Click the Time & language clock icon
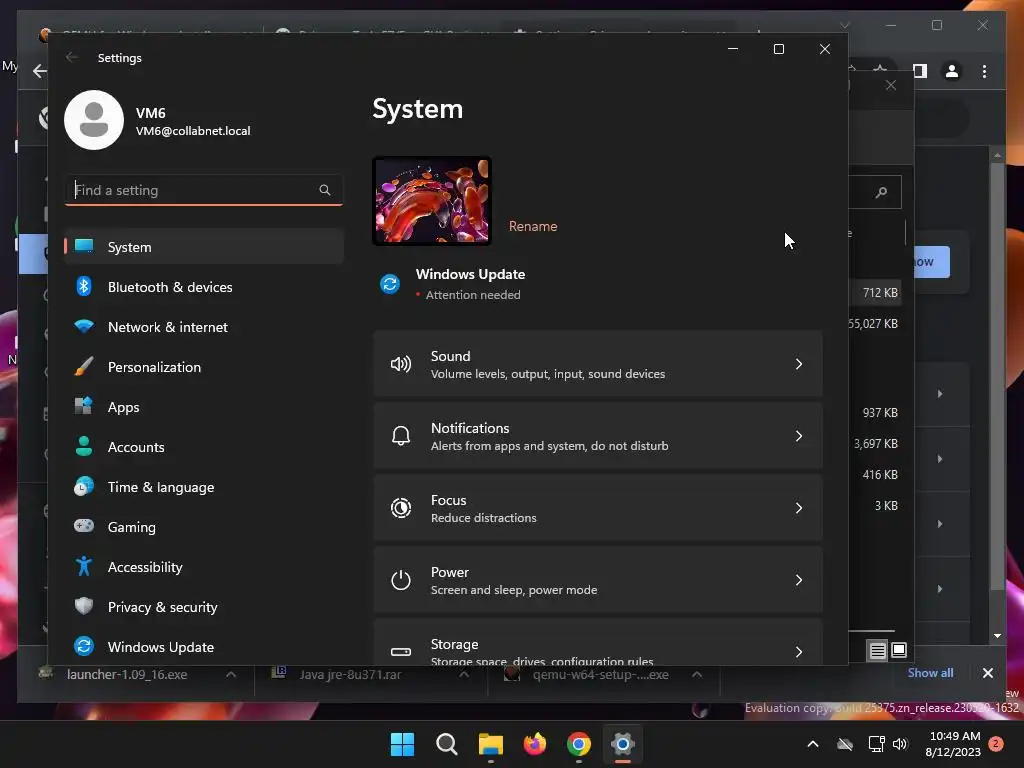Viewport: 1024px width, 768px height. tap(84, 487)
